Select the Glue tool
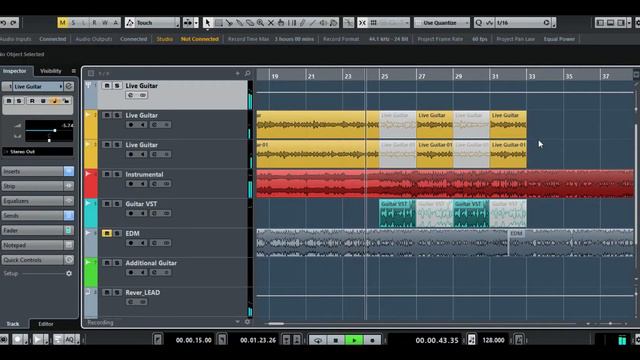Viewport: 640px width, 360px height. pos(240,23)
